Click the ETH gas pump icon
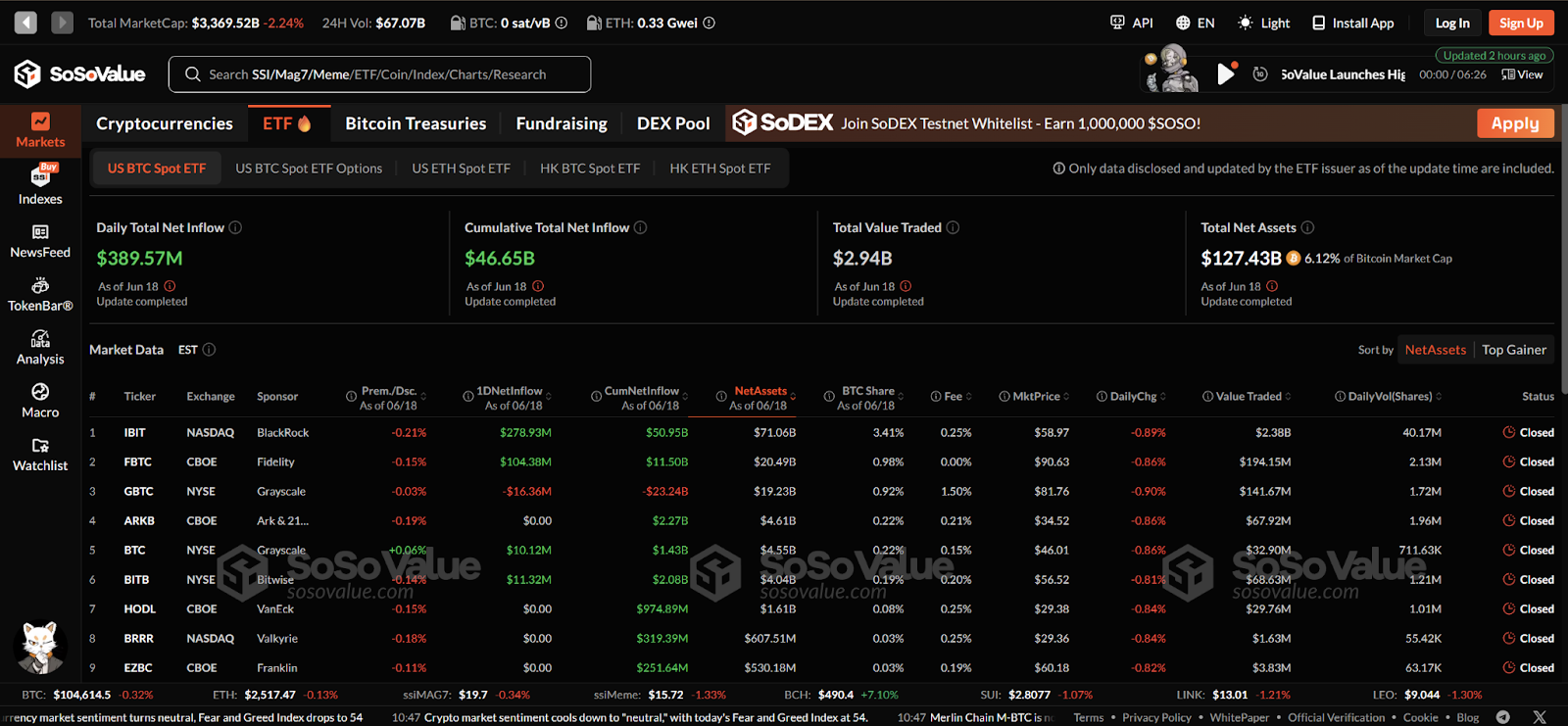 tap(593, 23)
